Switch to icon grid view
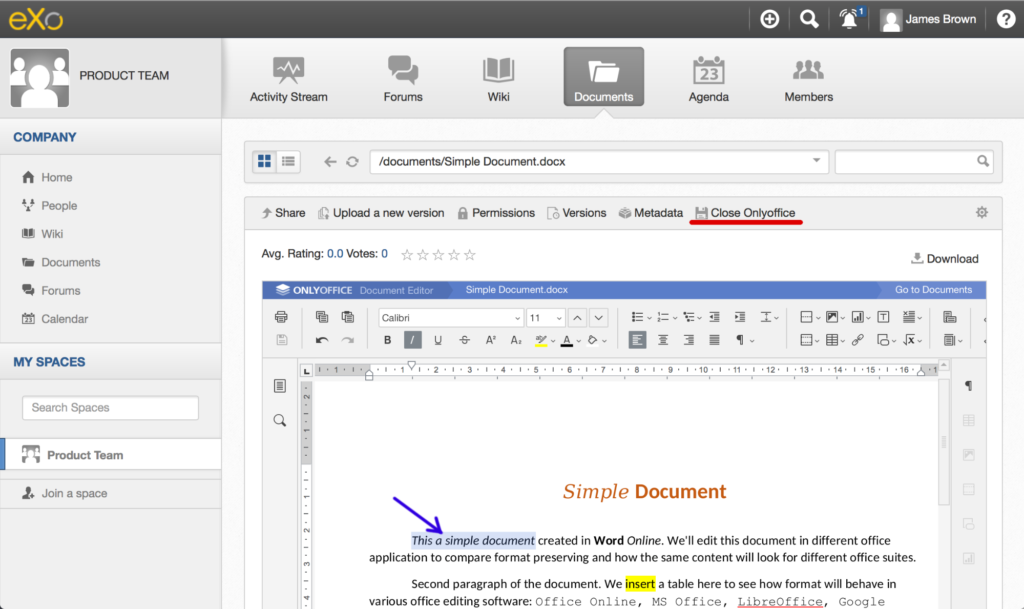 coord(264,161)
